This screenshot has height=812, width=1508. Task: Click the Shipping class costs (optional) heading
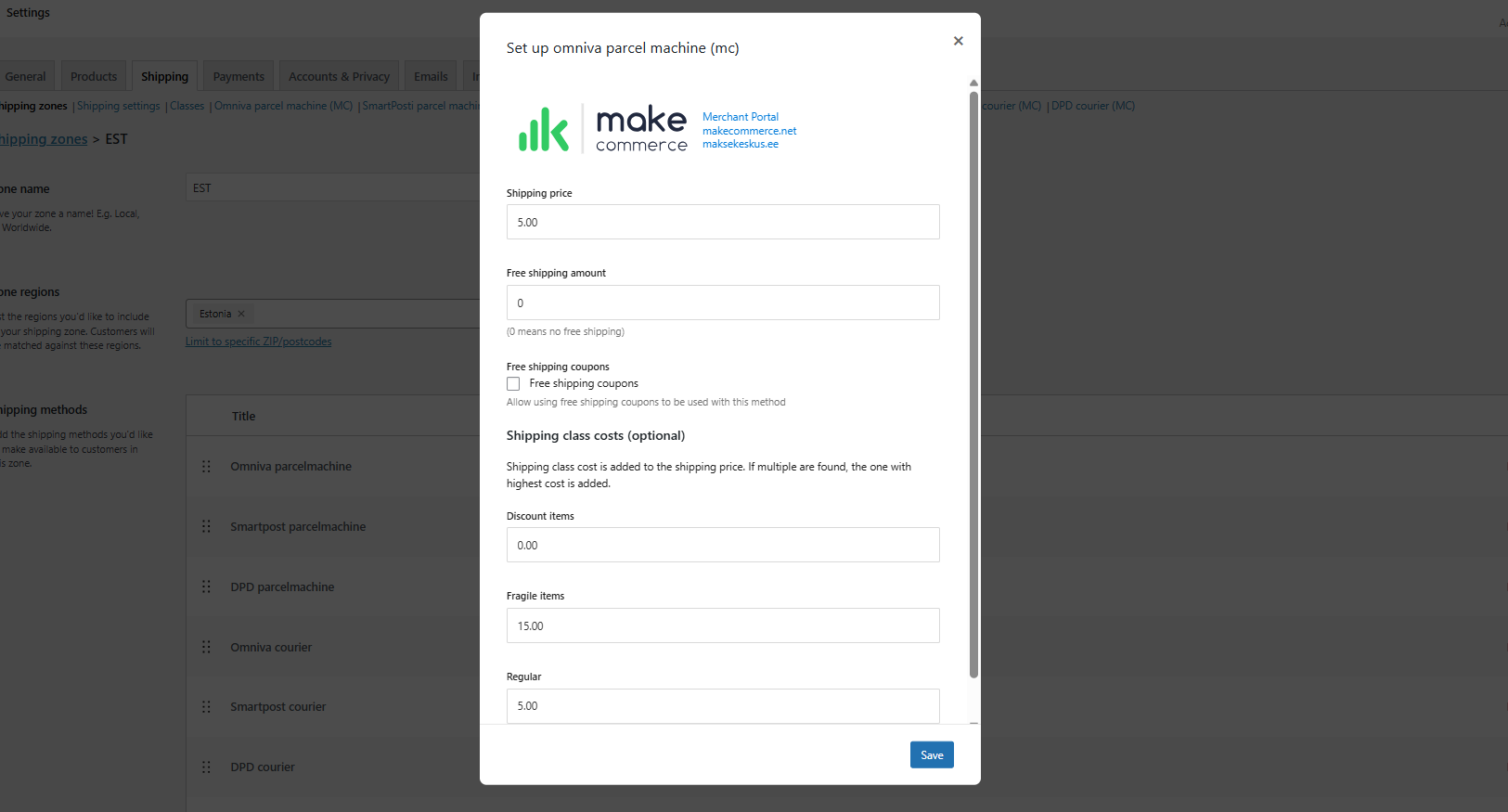596,435
